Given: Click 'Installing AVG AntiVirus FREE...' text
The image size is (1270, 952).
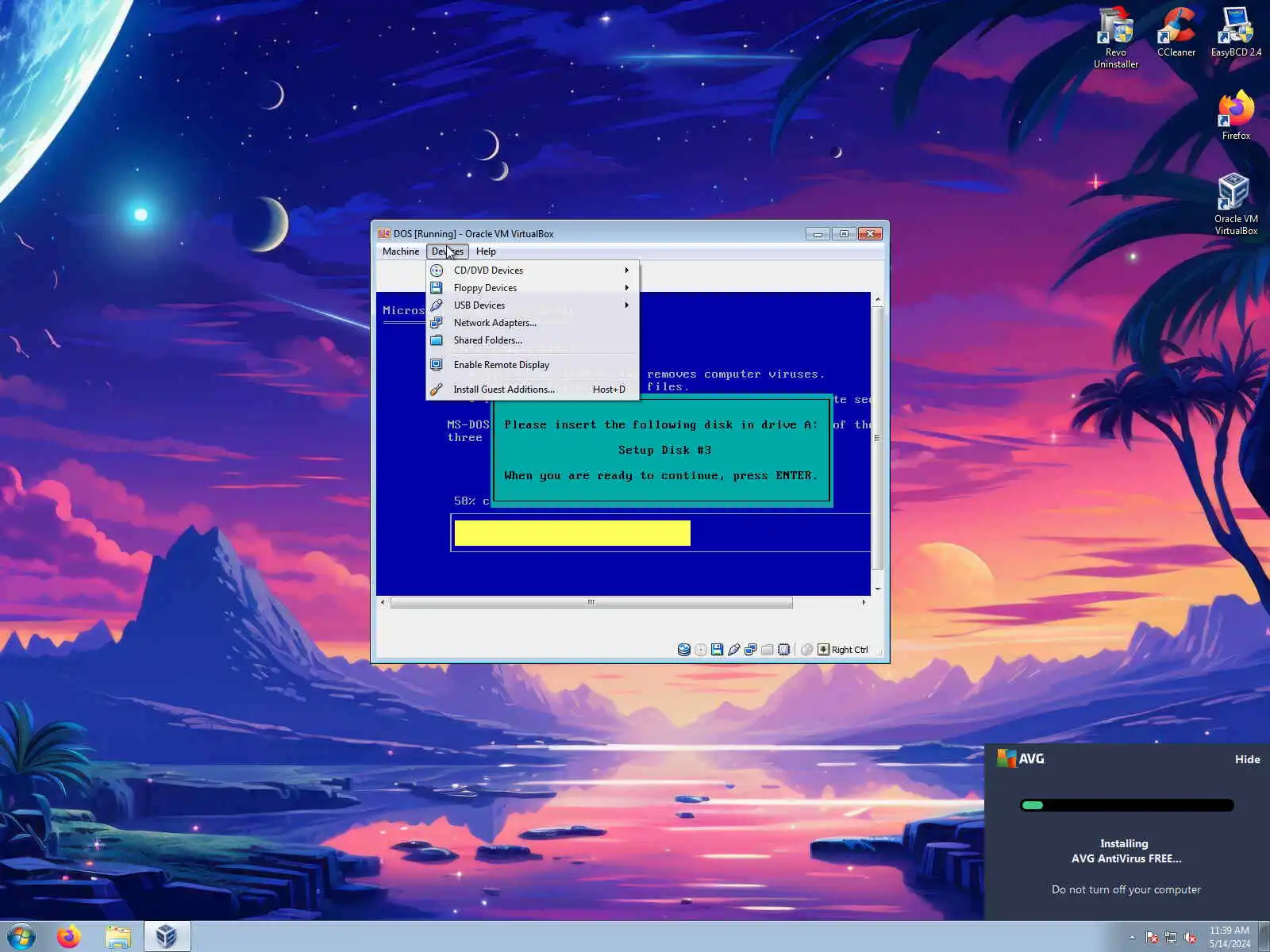Looking at the screenshot, I should [1126, 850].
